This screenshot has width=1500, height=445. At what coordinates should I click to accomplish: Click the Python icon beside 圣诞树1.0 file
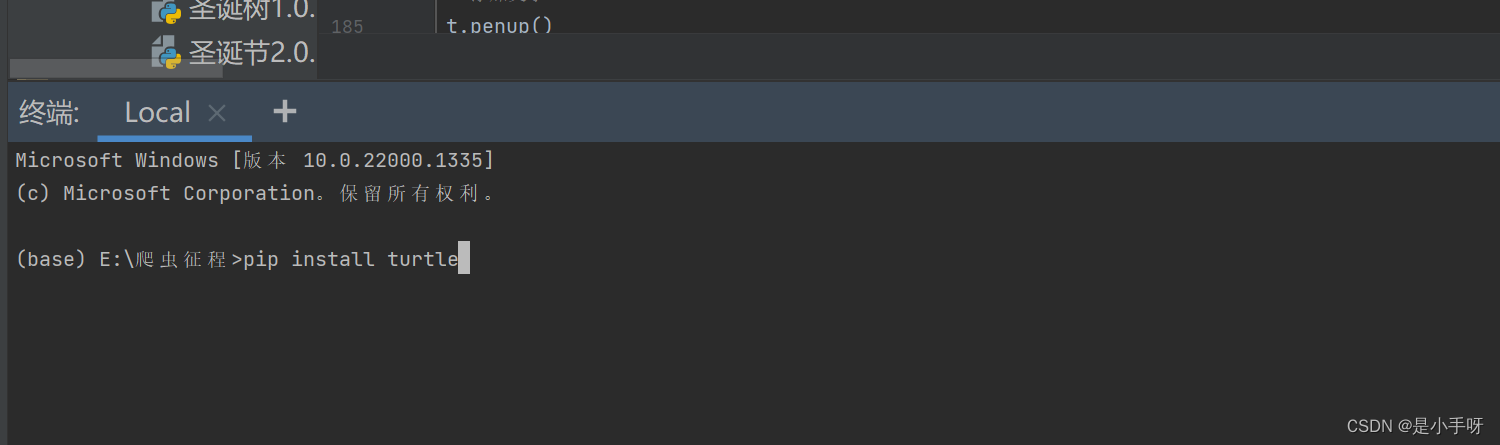[x=166, y=10]
